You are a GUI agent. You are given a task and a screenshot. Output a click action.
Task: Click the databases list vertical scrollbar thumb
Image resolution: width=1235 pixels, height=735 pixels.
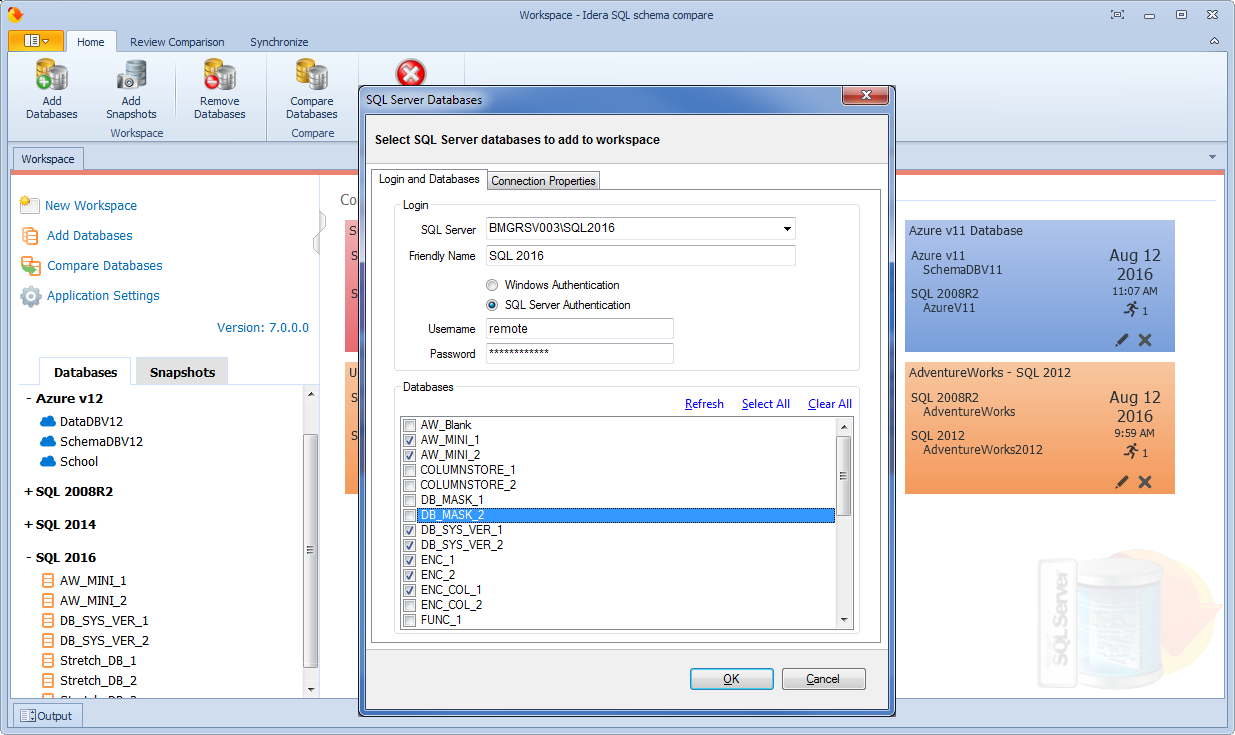844,476
